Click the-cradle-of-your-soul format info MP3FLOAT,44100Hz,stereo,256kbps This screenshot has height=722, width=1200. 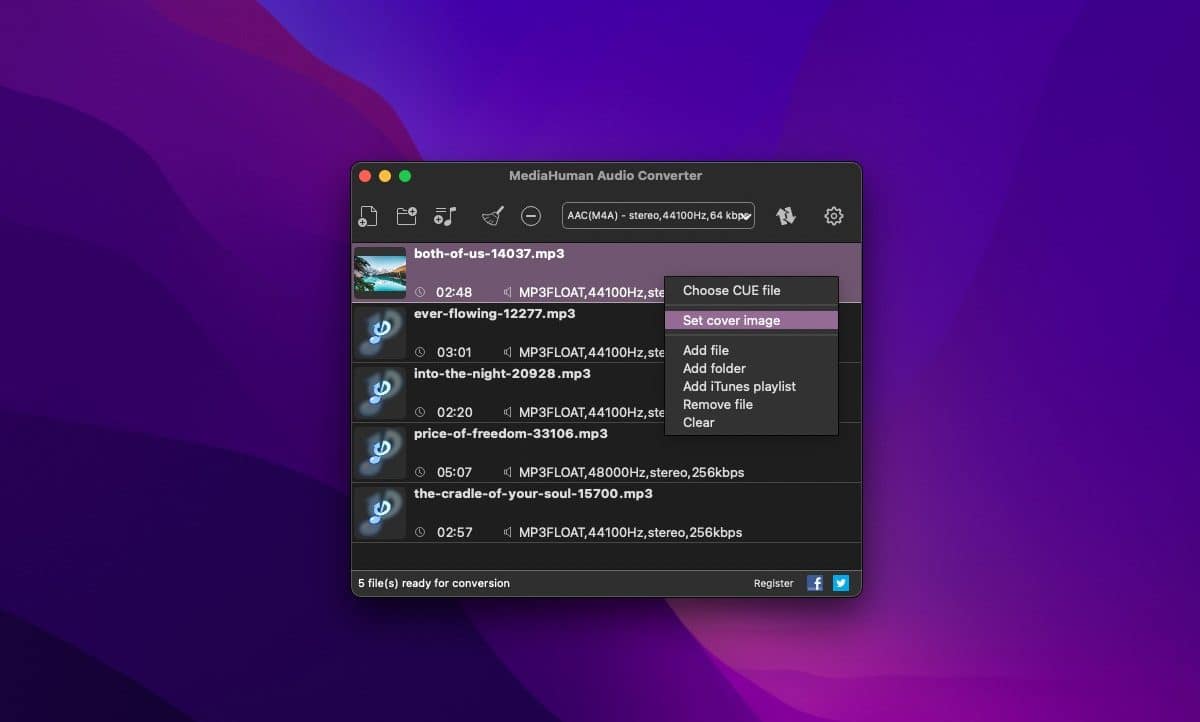[x=630, y=532]
